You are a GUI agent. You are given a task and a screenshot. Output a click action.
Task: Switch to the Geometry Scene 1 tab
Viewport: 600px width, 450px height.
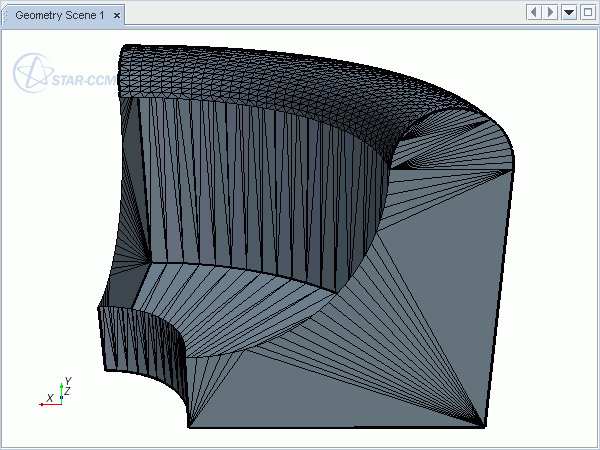click(x=58, y=16)
